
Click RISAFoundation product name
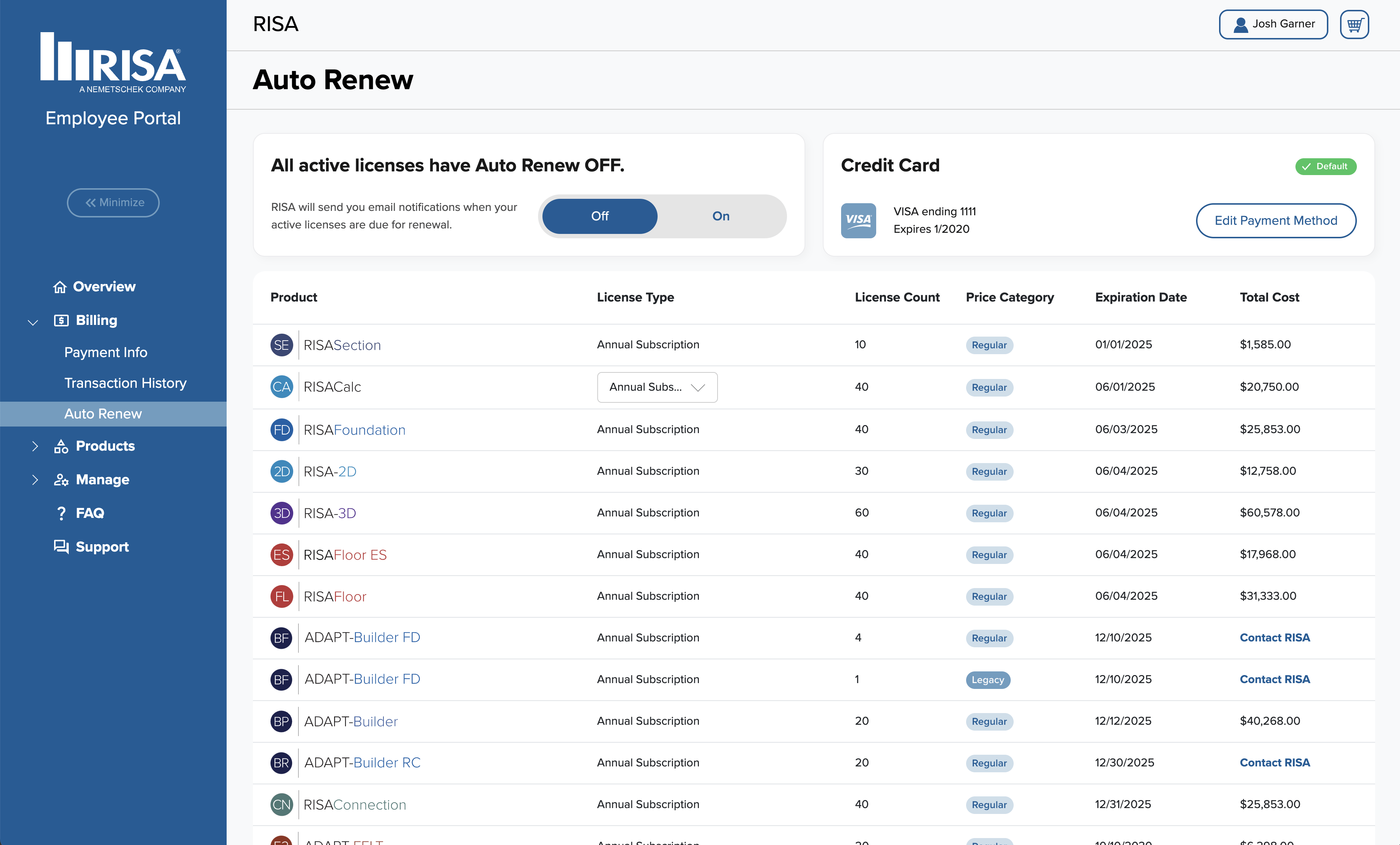pyautogui.click(x=355, y=429)
